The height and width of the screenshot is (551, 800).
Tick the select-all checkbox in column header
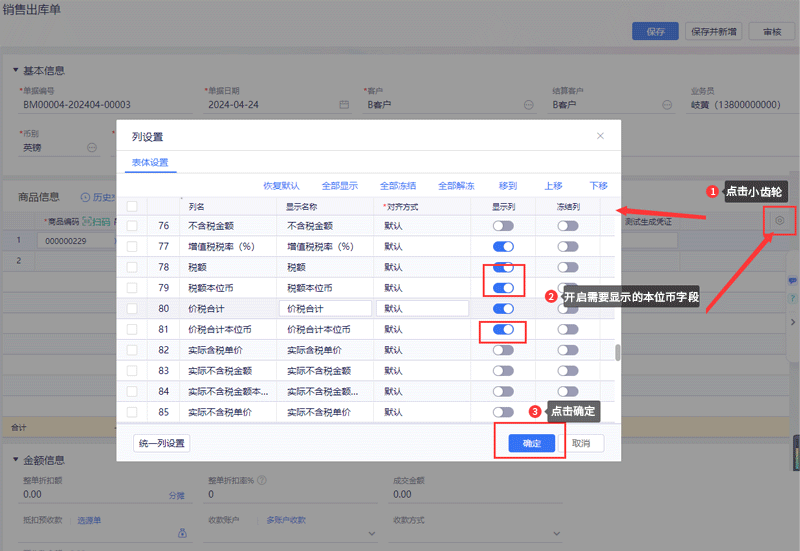coord(132,206)
